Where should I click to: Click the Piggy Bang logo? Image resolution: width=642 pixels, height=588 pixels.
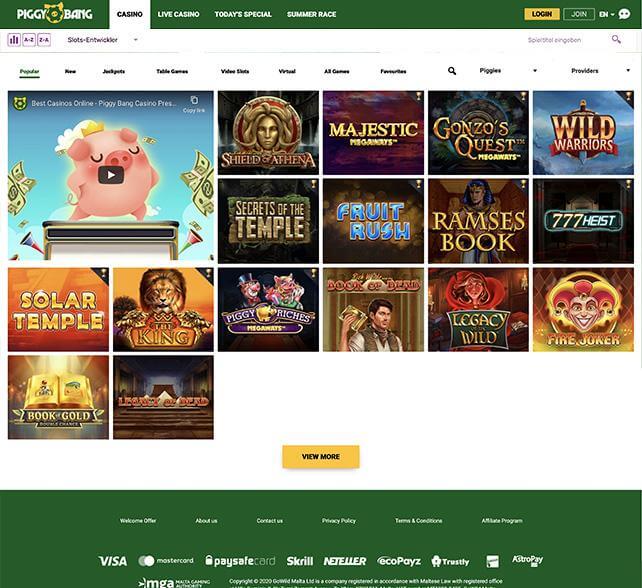point(55,14)
